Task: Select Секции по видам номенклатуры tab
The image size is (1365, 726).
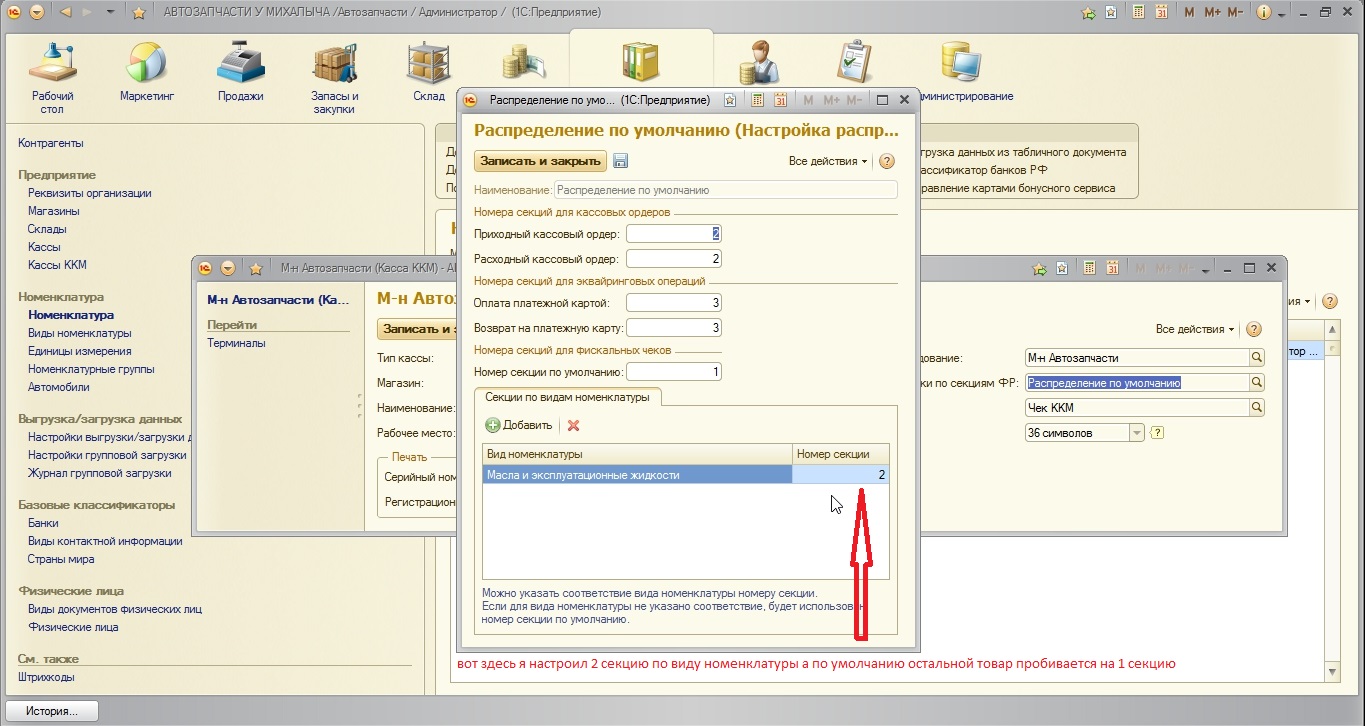Action: tap(567, 397)
